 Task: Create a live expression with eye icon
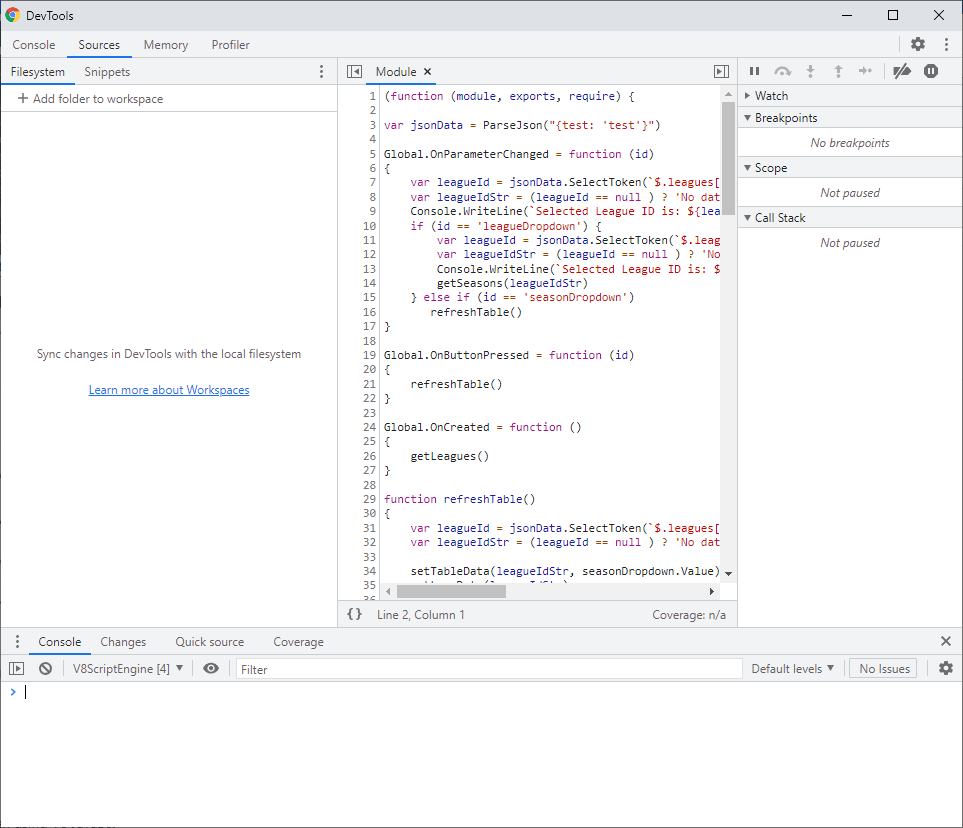tap(211, 669)
